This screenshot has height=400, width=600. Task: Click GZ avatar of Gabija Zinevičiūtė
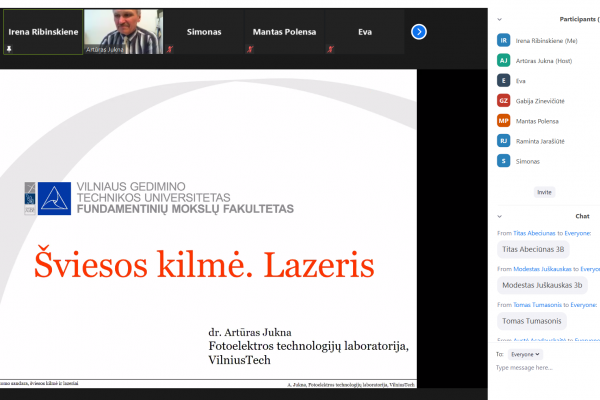click(504, 101)
